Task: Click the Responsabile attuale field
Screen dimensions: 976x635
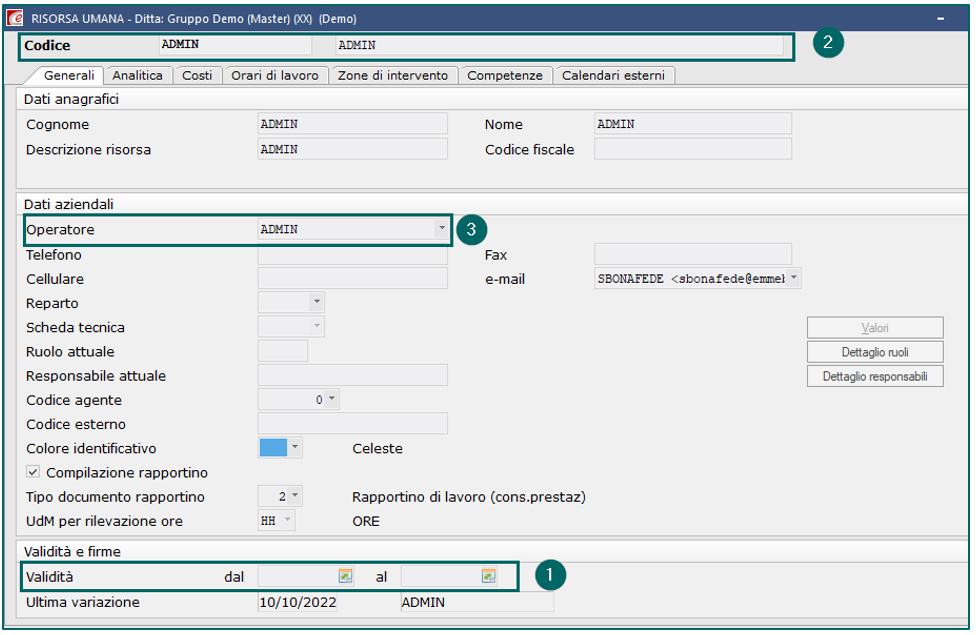Action: point(352,375)
